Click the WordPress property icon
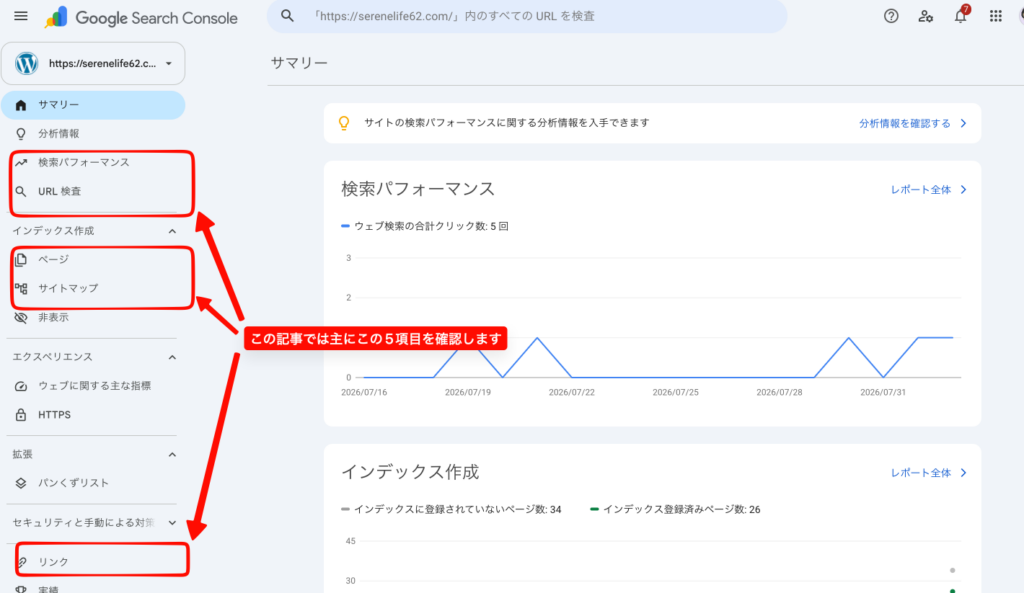The width and height of the screenshot is (1024, 593). coord(27,63)
